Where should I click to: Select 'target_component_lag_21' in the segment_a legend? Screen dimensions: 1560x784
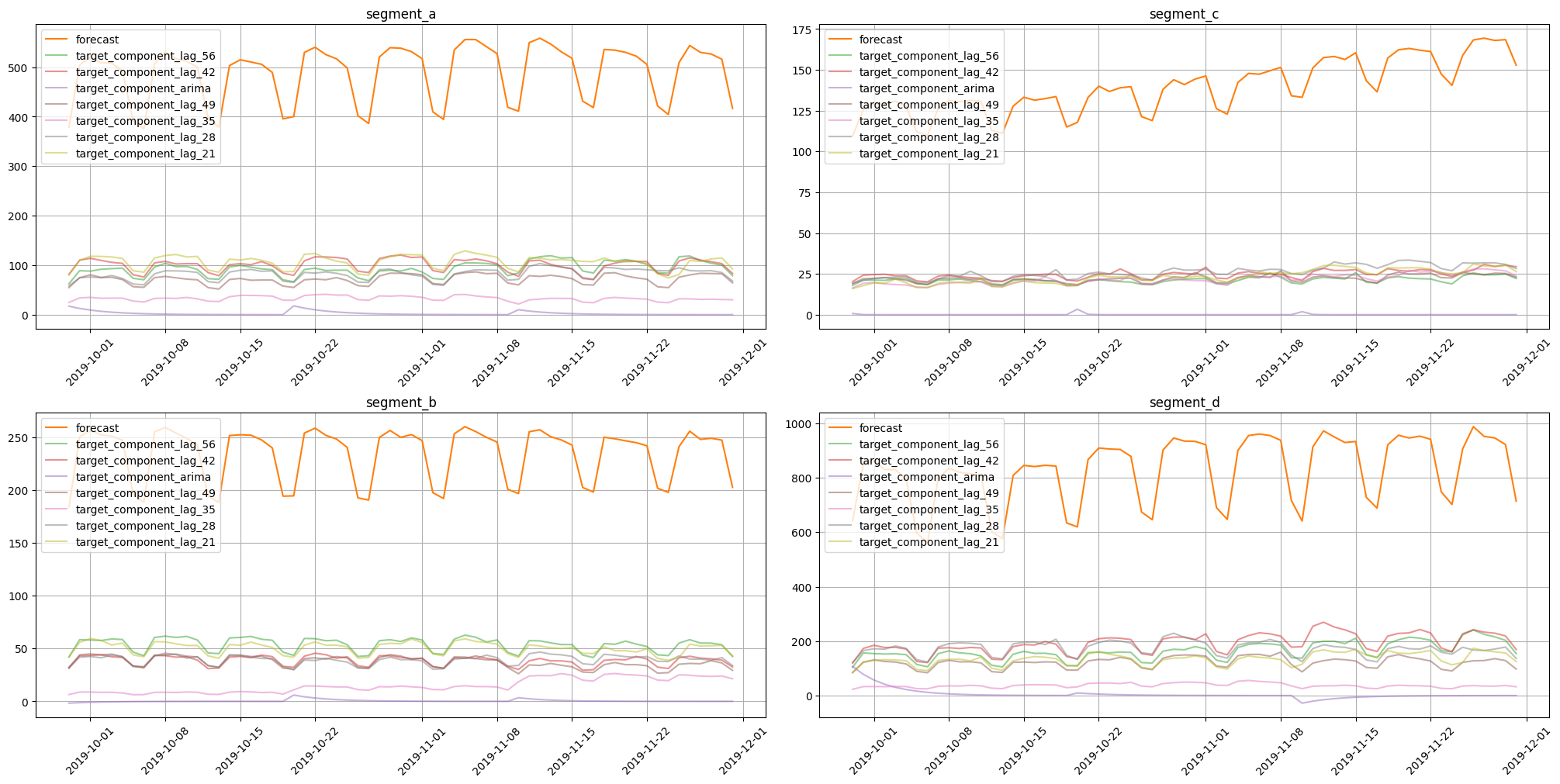click(145, 154)
